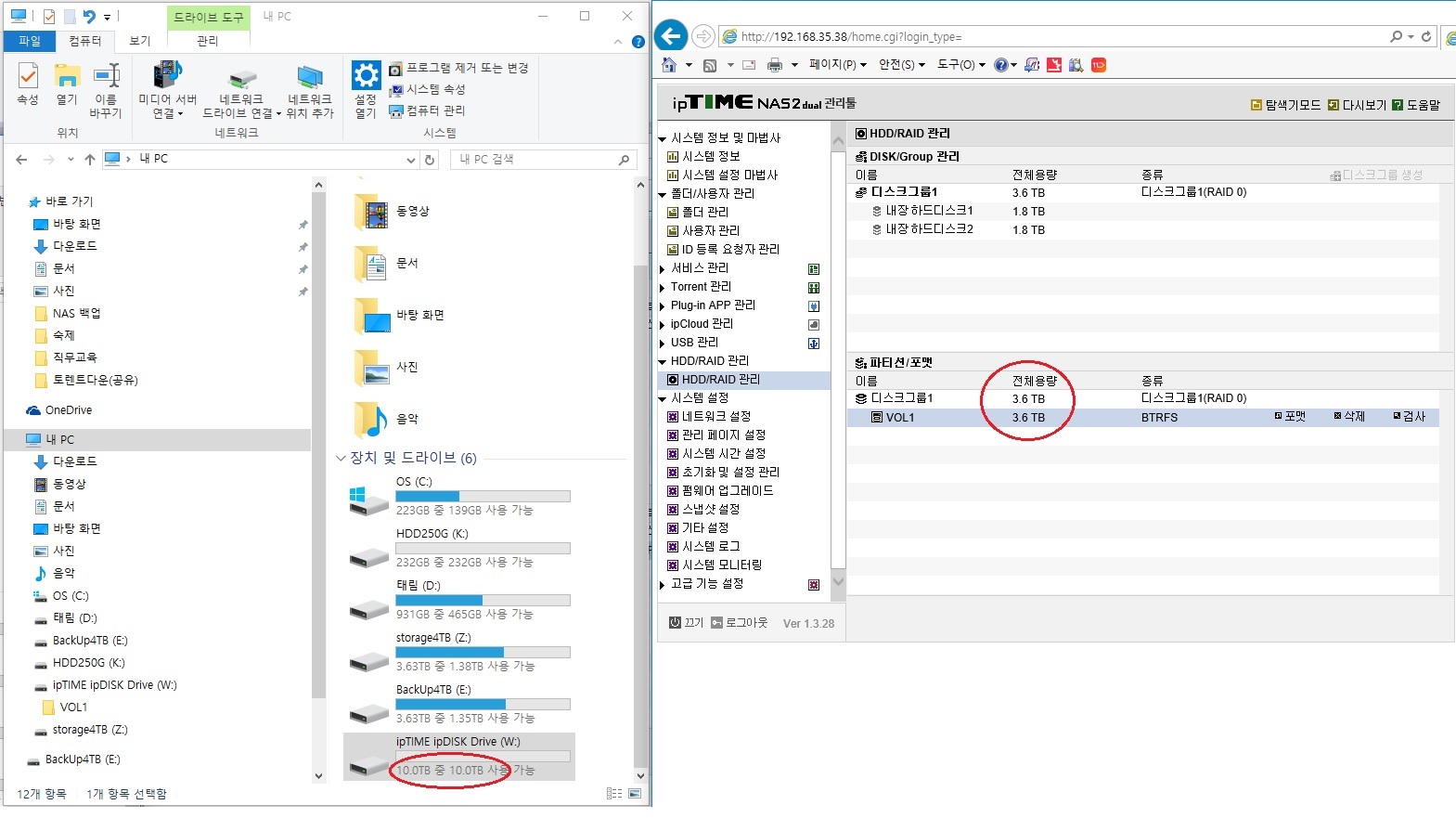Click the File Explorer help question icon
This screenshot has height=818, width=1456.
coord(638,42)
